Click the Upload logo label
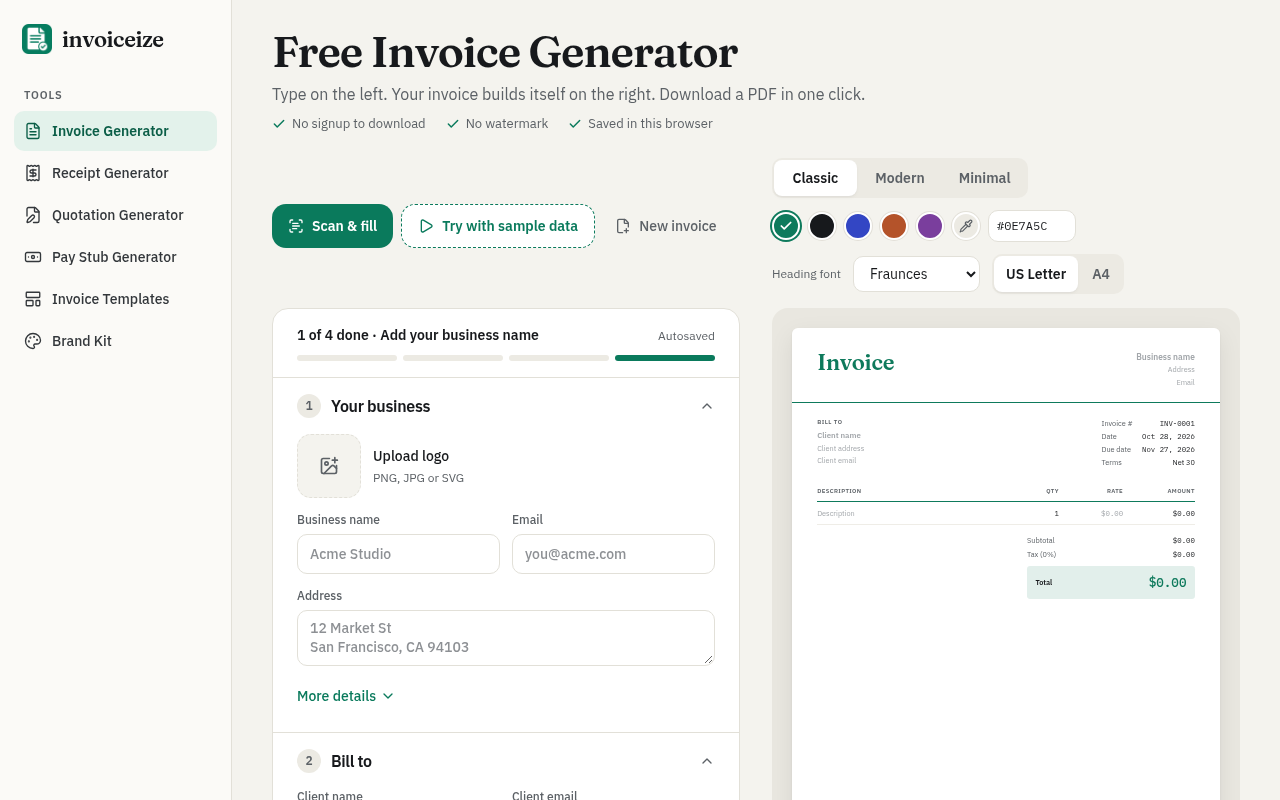The image size is (1280, 800). pyautogui.click(x=411, y=456)
